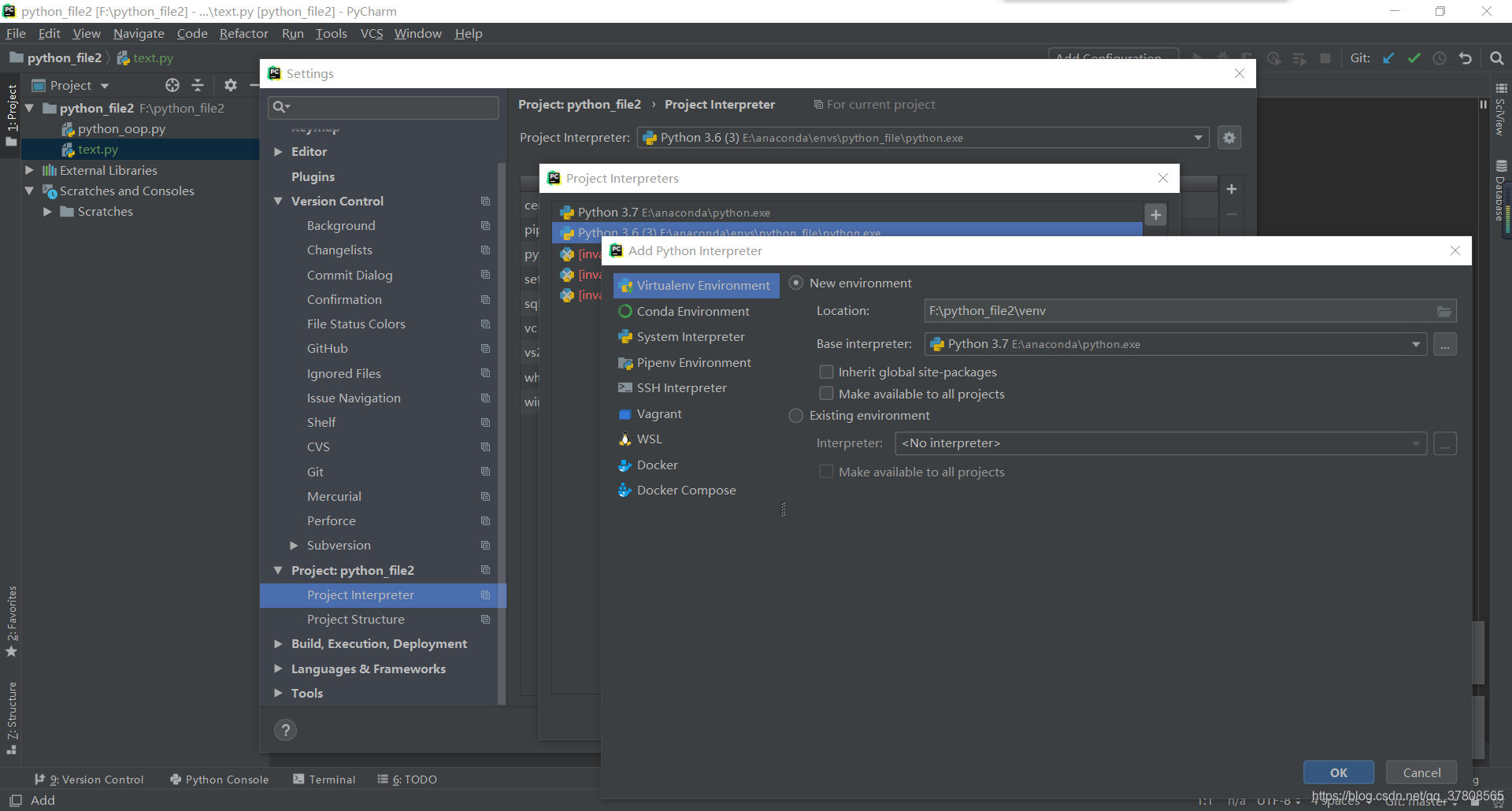Expand Build, Execution, Deployment section
This screenshot has height=811, width=1512.
[x=278, y=644]
